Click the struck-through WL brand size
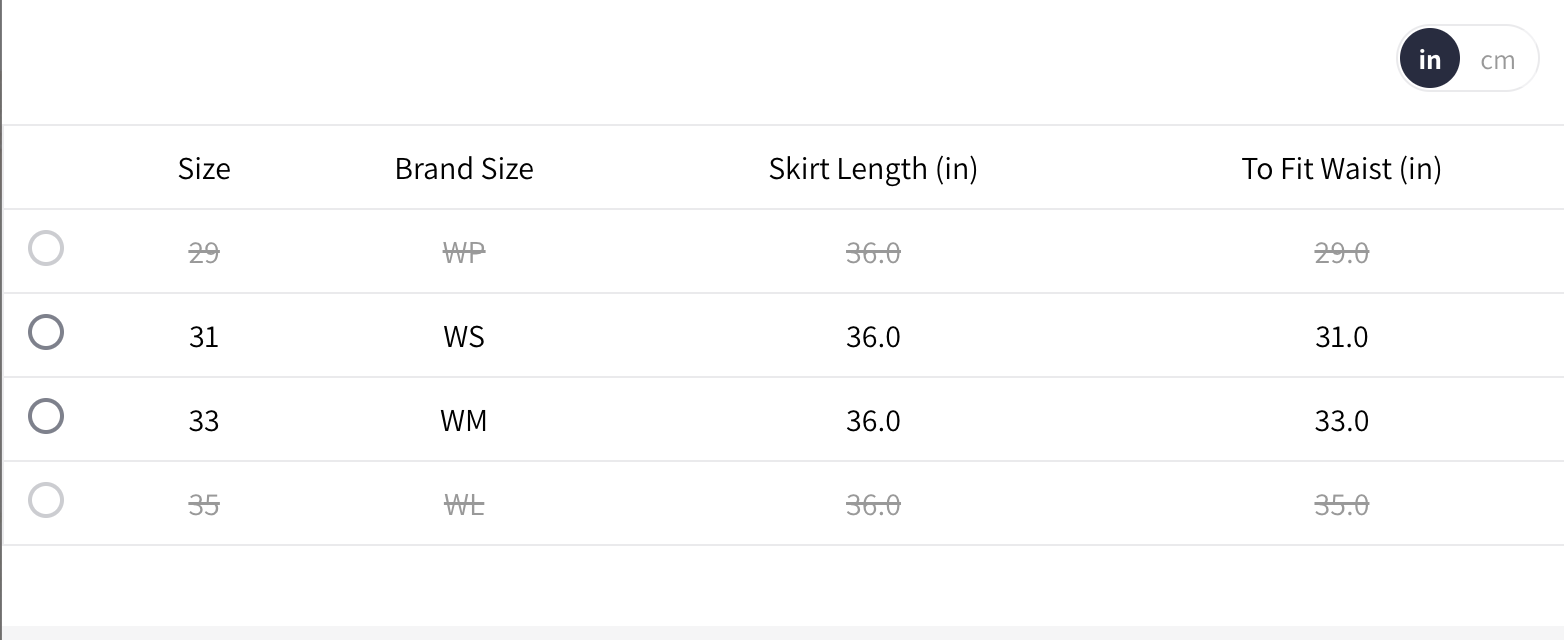1564x640 pixels. [464, 504]
